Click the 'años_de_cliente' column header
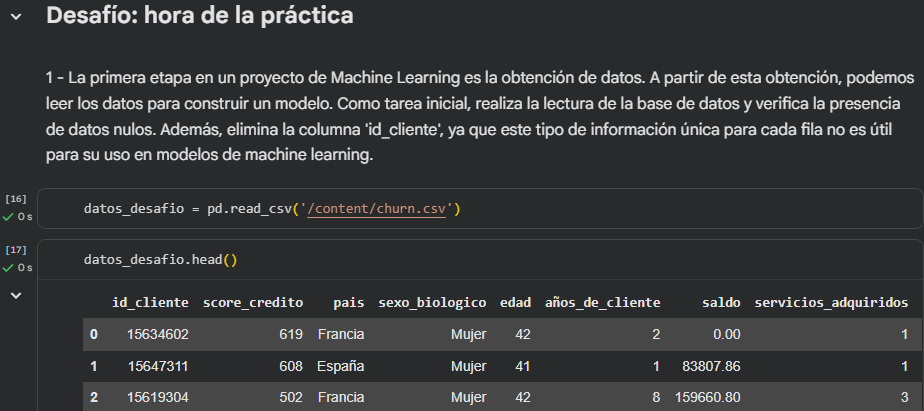This screenshot has width=924, height=411. click(x=601, y=302)
